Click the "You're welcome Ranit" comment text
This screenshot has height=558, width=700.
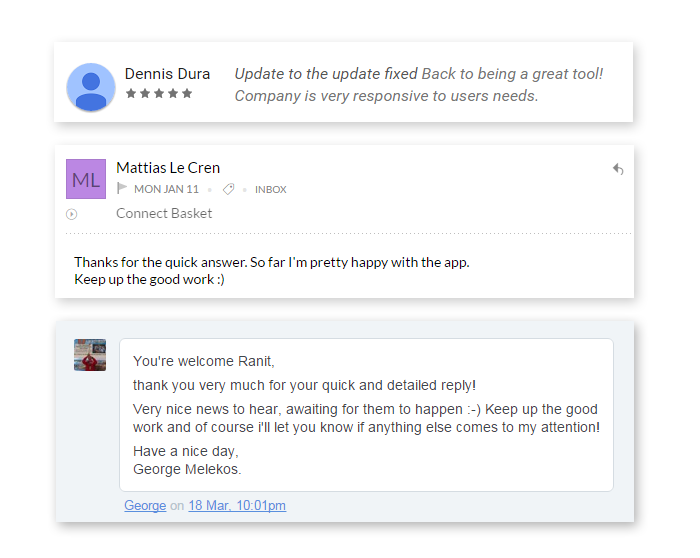(204, 361)
